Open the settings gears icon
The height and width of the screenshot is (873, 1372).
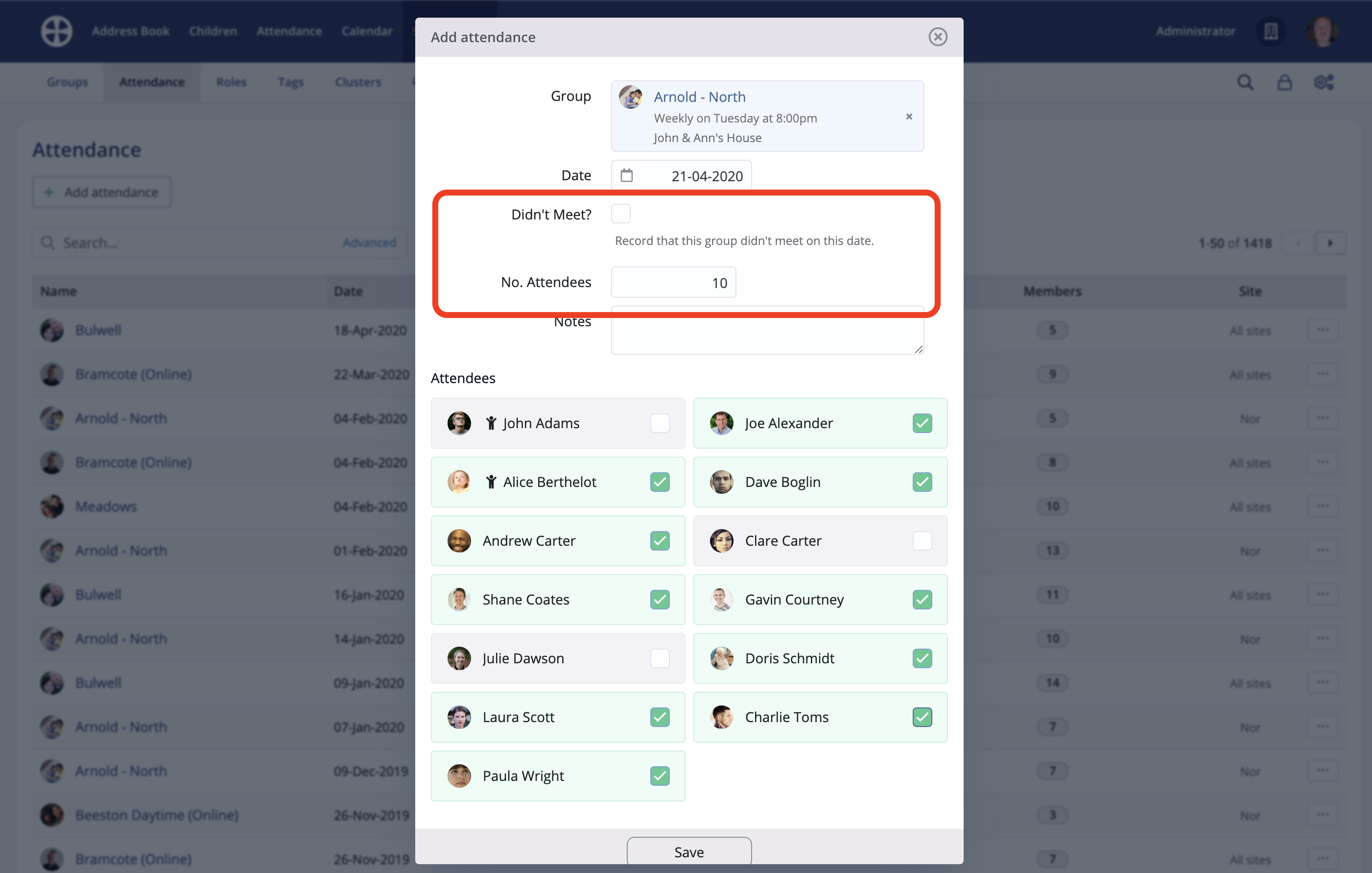tap(1324, 82)
